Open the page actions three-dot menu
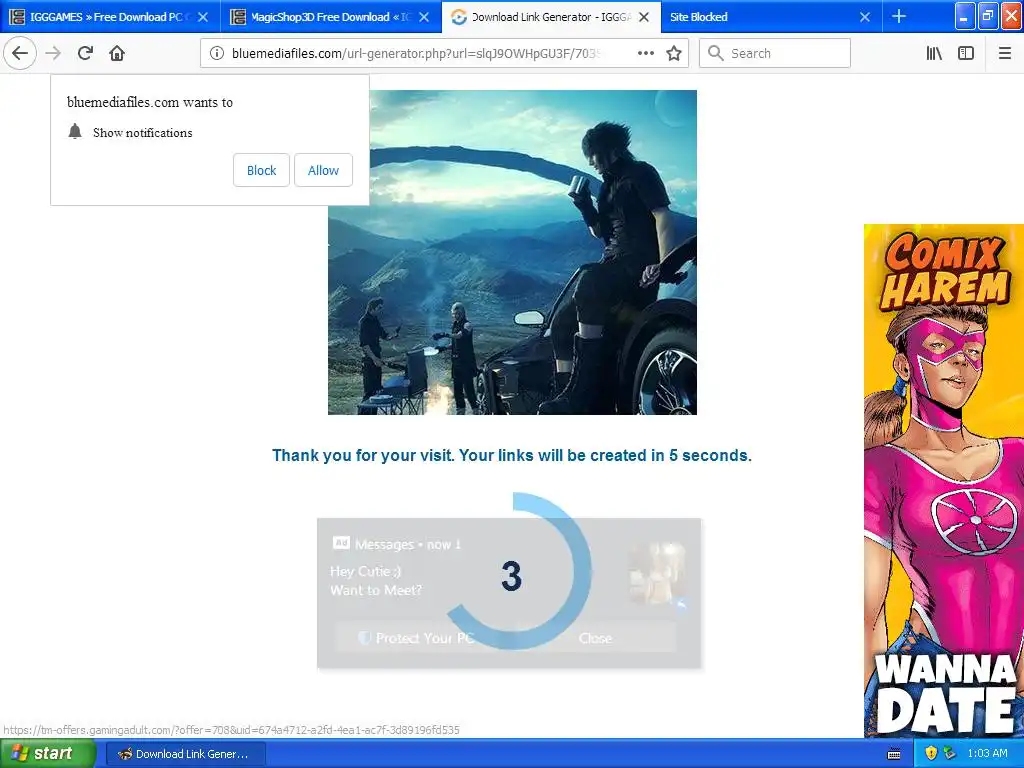Viewport: 1024px width, 768px height. tap(645, 54)
